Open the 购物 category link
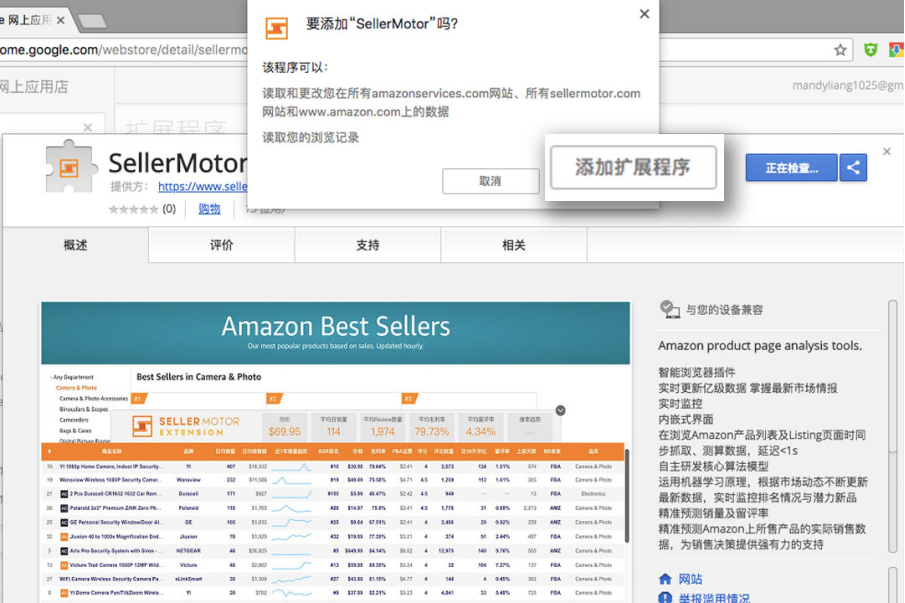Viewport: 905px width, 603px height. [x=209, y=209]
